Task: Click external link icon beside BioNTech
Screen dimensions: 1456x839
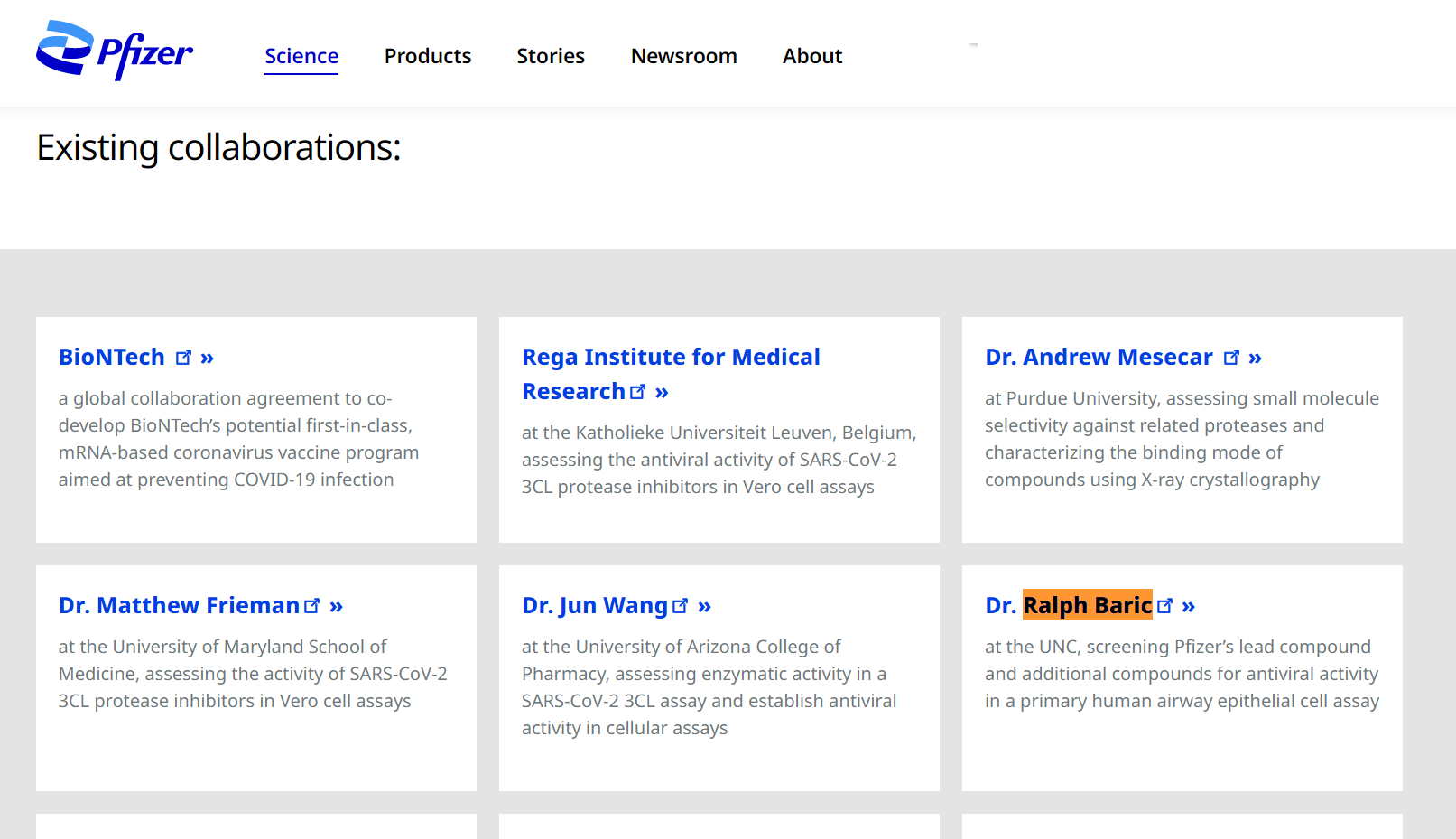Action: coord(183,358)
